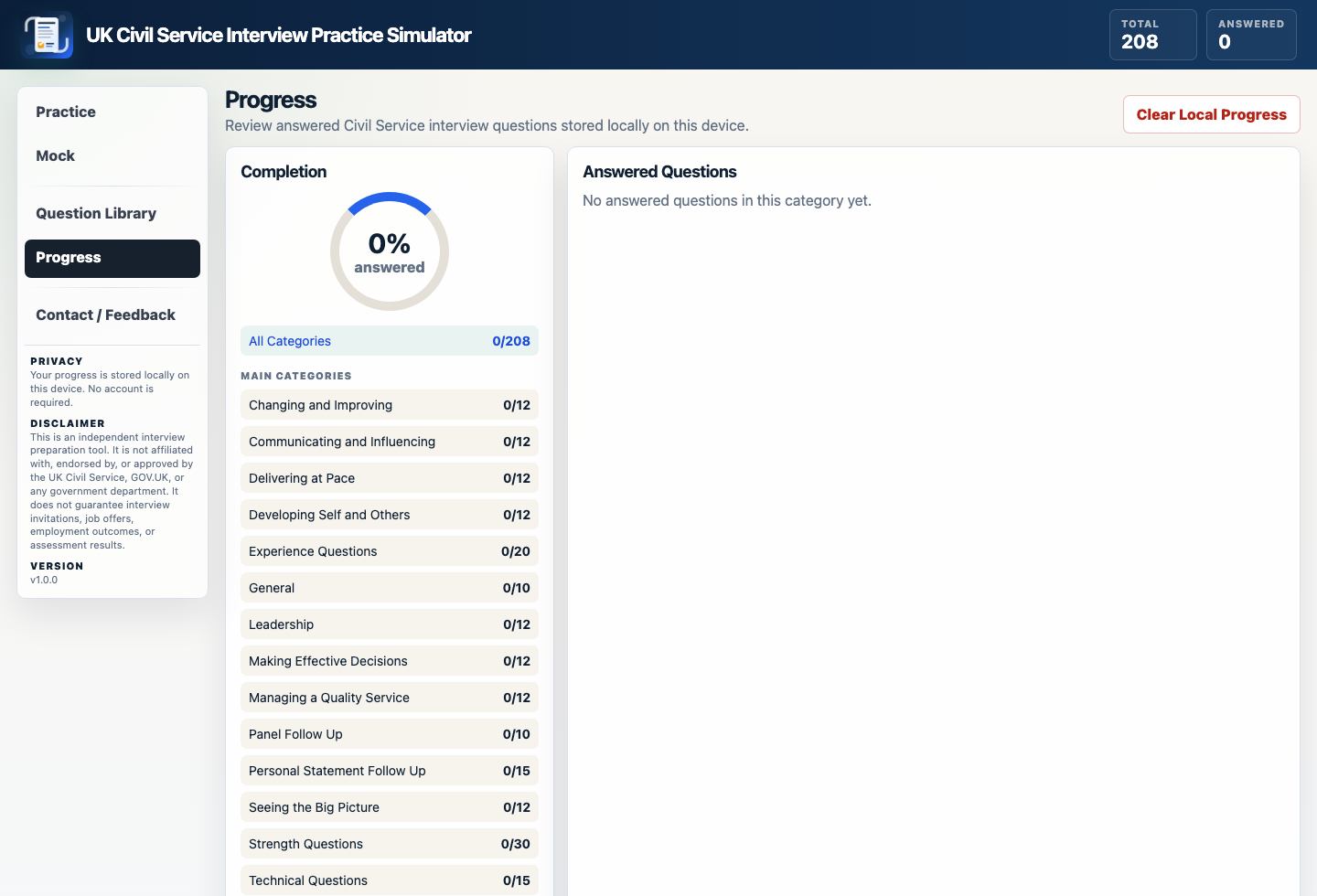
Task: Pick the Panel Follow Up category
Action: [390, 734]
